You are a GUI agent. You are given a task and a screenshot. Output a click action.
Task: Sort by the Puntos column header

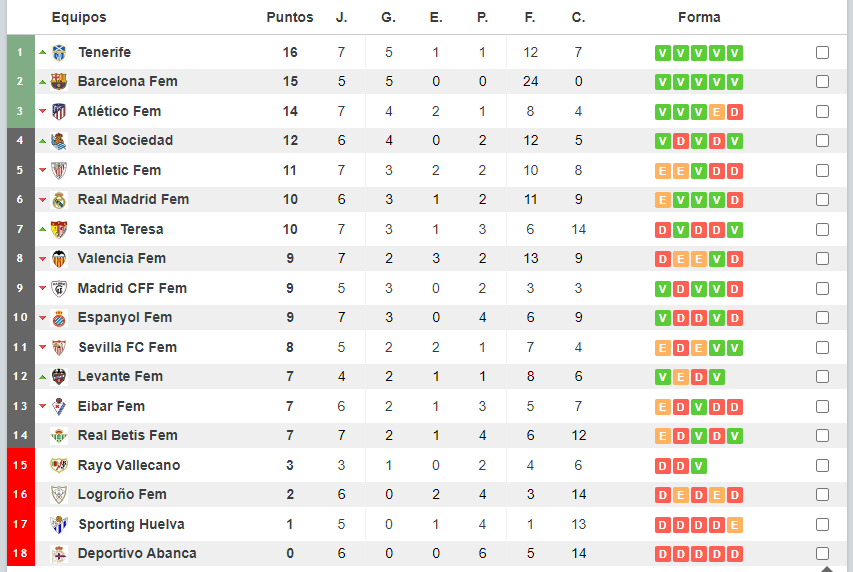(289, 17)
